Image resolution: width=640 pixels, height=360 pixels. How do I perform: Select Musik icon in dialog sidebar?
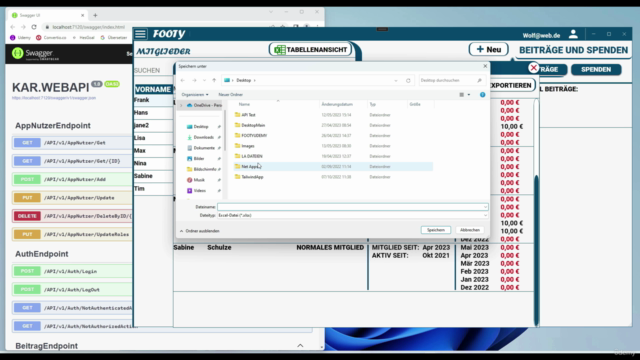(x=189, y=180)
